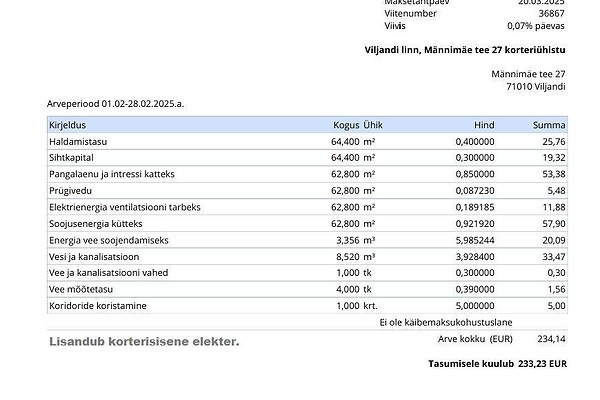Select the Vesi ja kanalisatsioon row
600x400 pixels.
92,256
